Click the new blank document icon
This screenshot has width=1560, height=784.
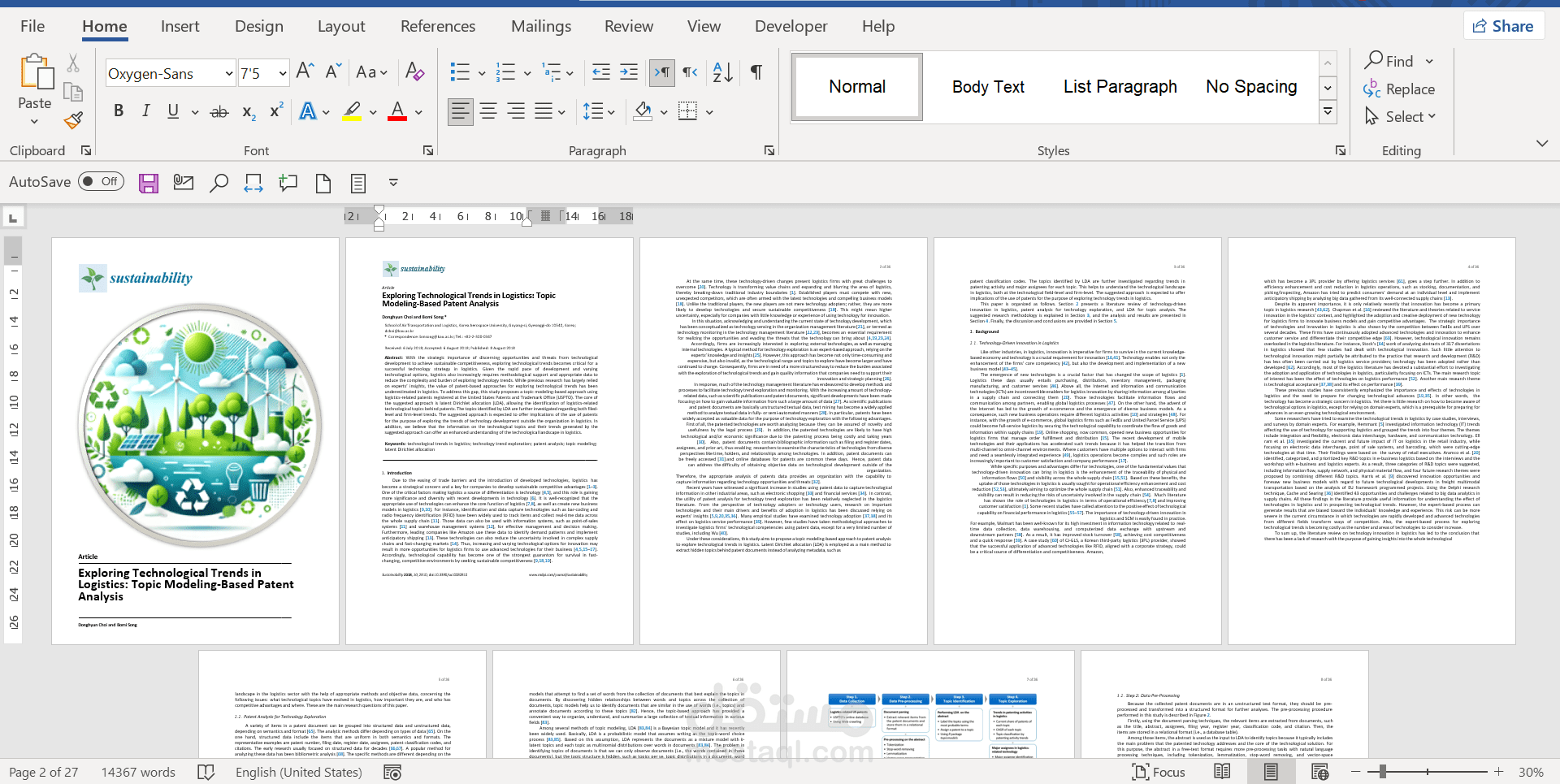tap(323, 183)
